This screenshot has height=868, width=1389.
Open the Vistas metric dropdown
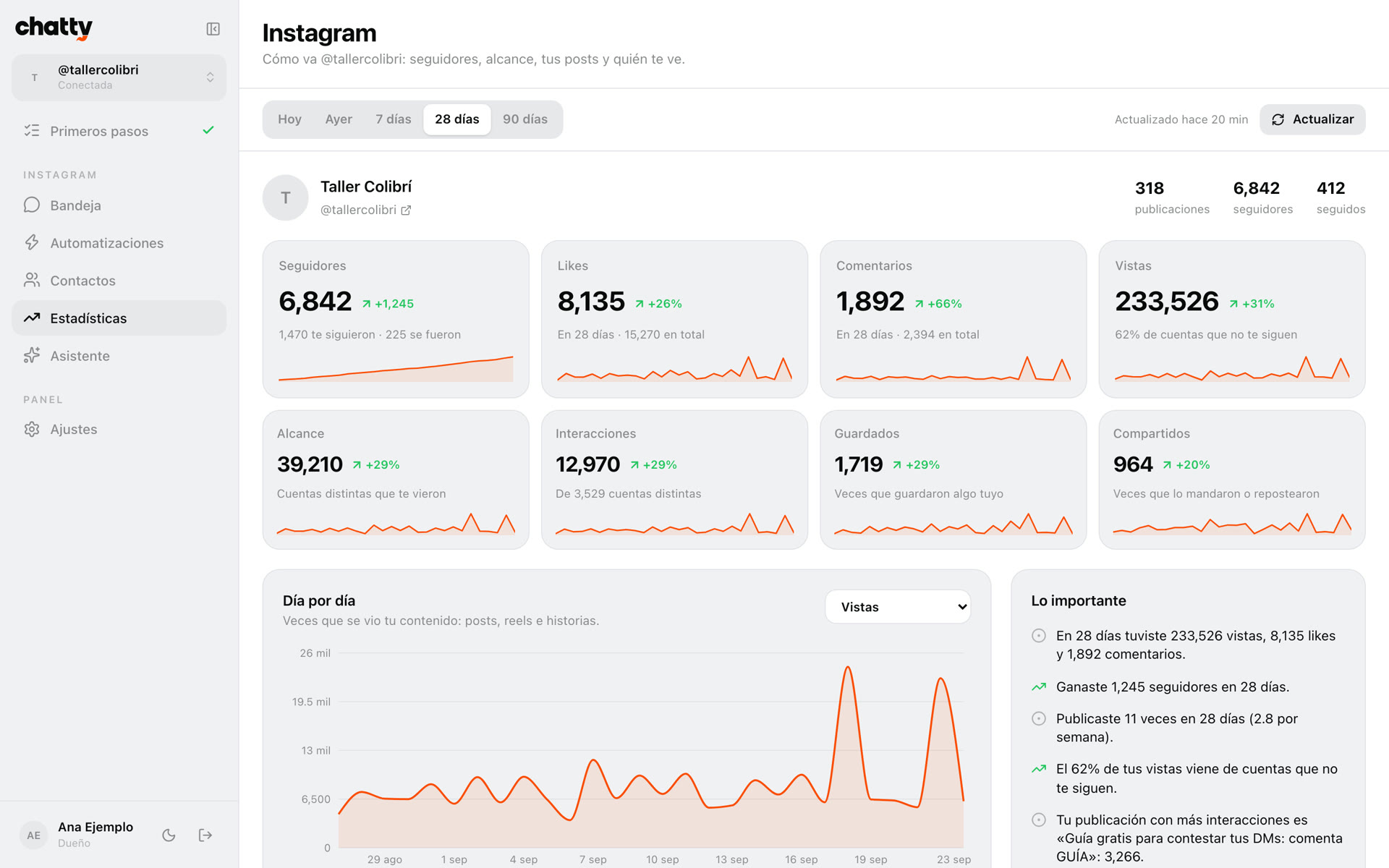point(898,607)
